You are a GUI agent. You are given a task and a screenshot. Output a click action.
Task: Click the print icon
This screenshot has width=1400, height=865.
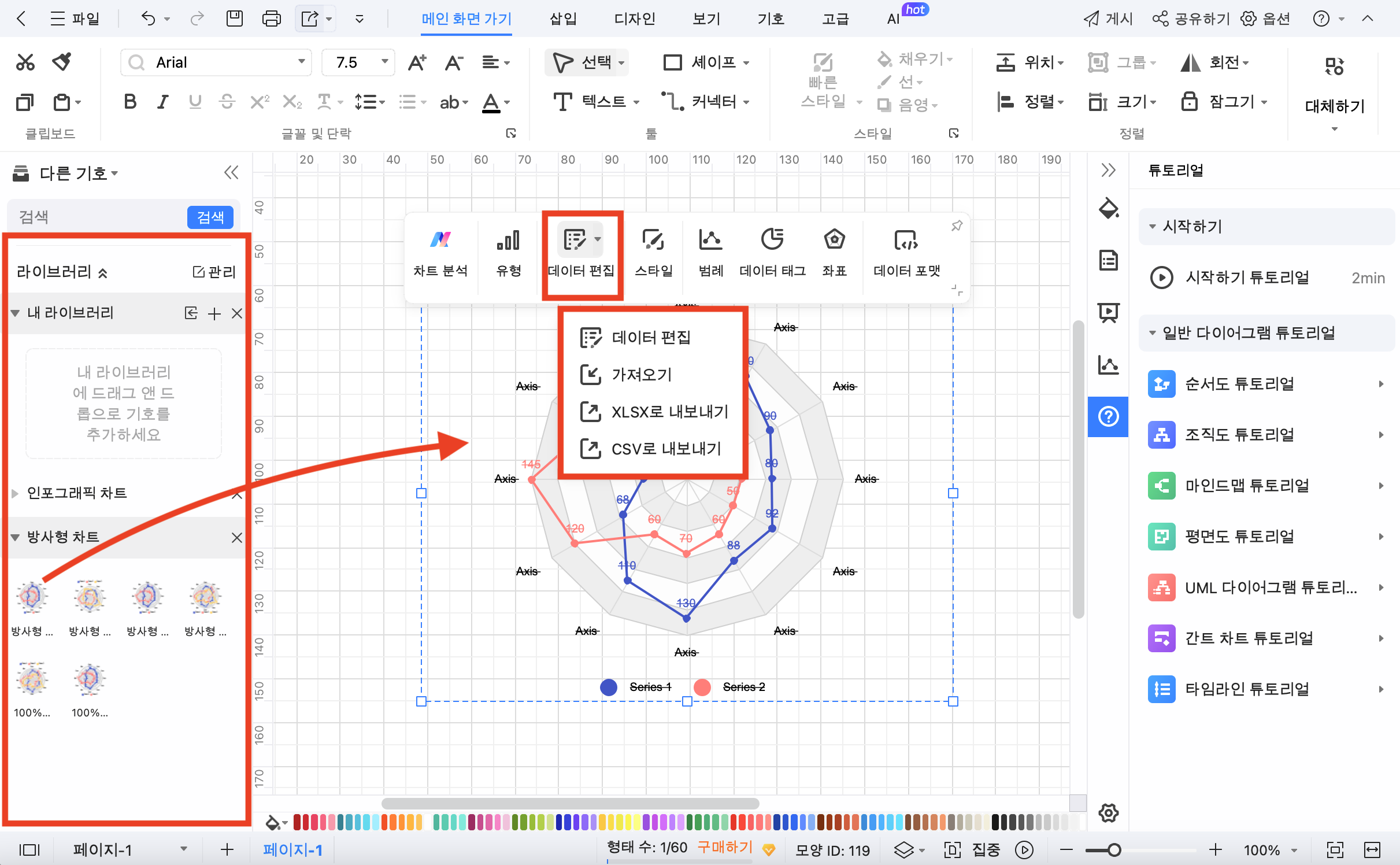tap(271, 19)
